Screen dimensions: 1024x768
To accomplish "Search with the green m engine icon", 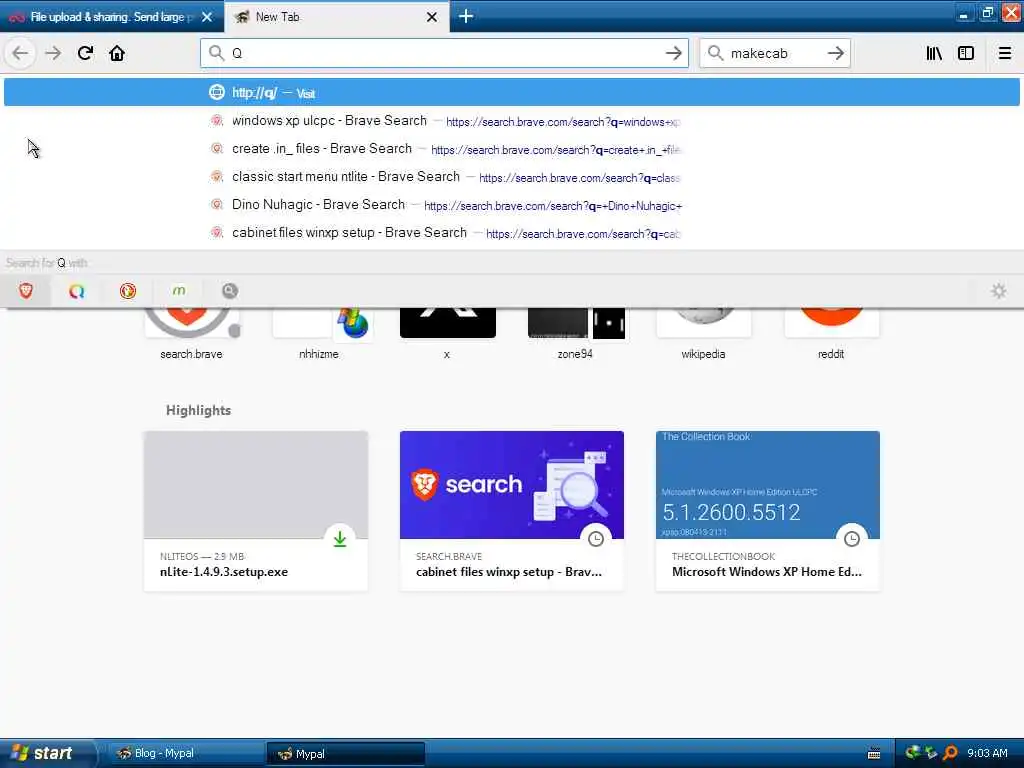I will (178, 291).
